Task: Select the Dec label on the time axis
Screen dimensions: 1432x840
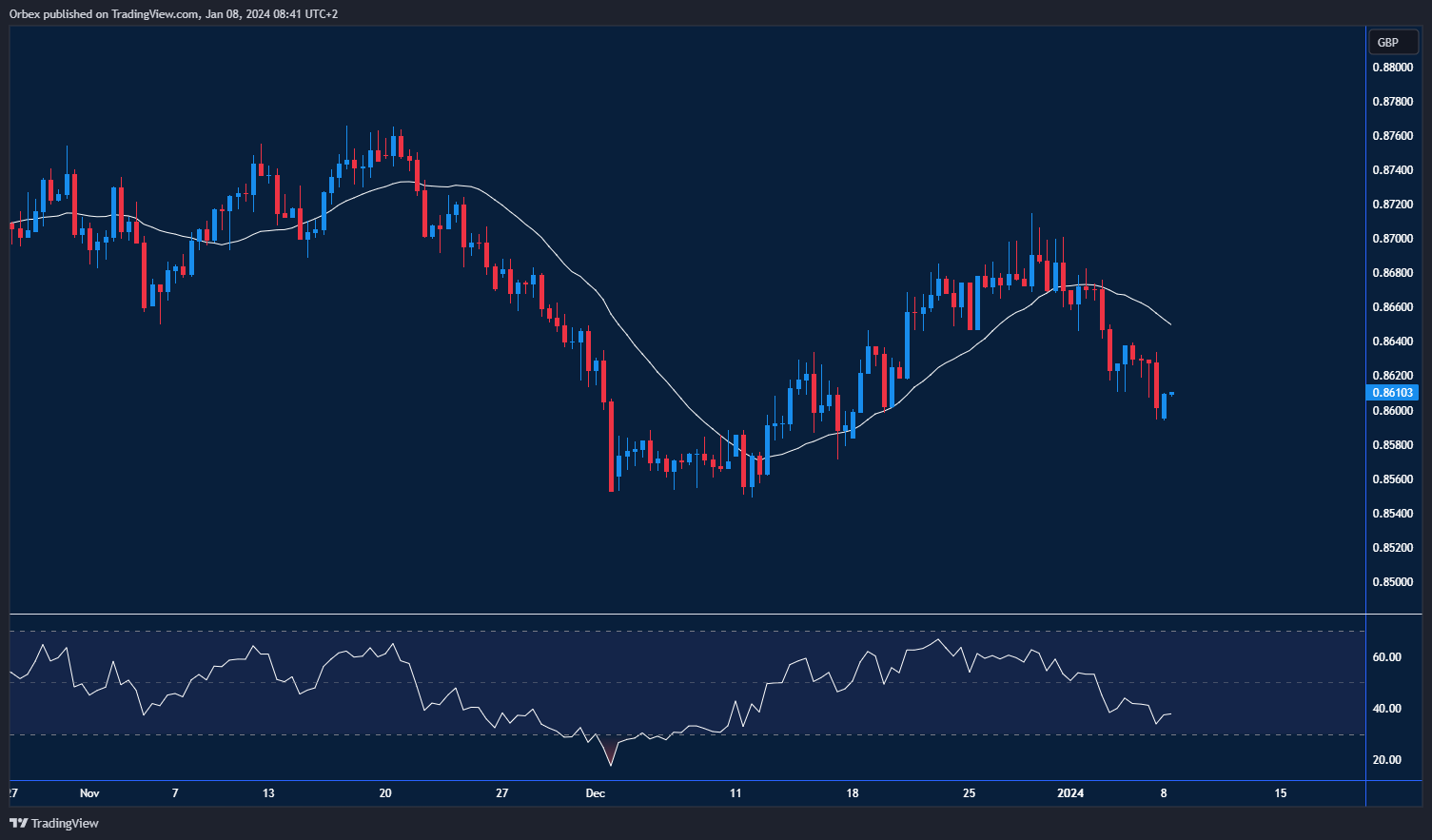Action: (x=597, y=792)
